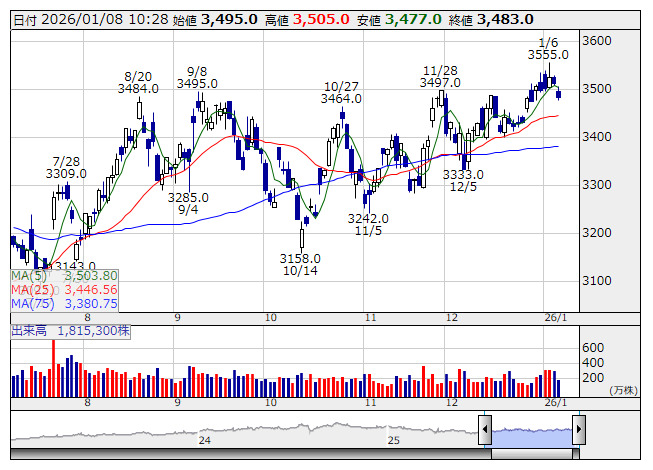The width and height of the screenshot is (653, 470).
Task: Click the month 10 label under price chart
Action: (271, 318)
